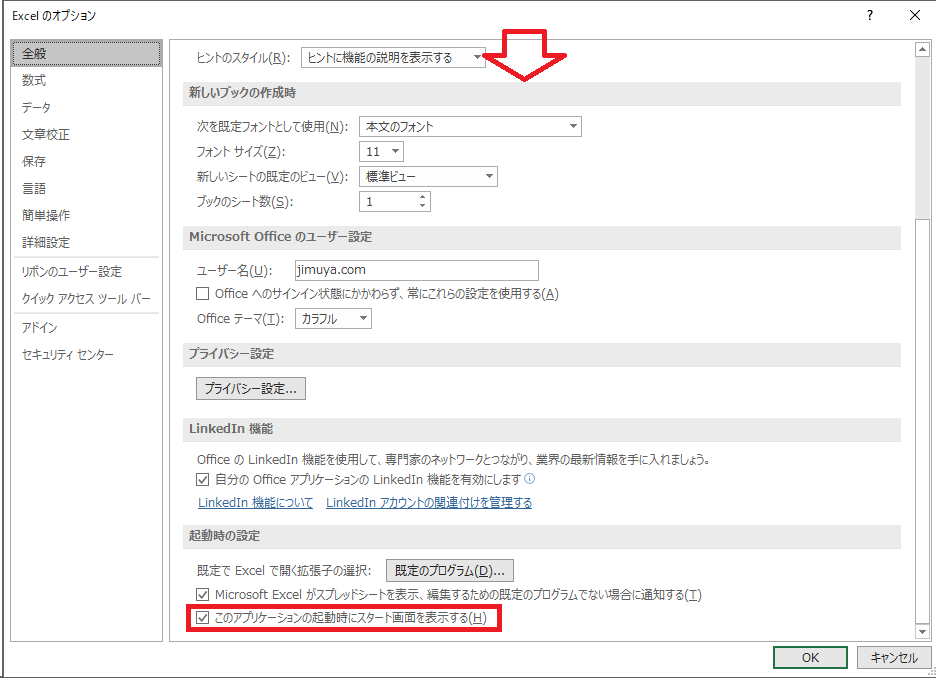Uncheck enable LinkedIn features in Office applications
The image size is (936, 678).
203,479
